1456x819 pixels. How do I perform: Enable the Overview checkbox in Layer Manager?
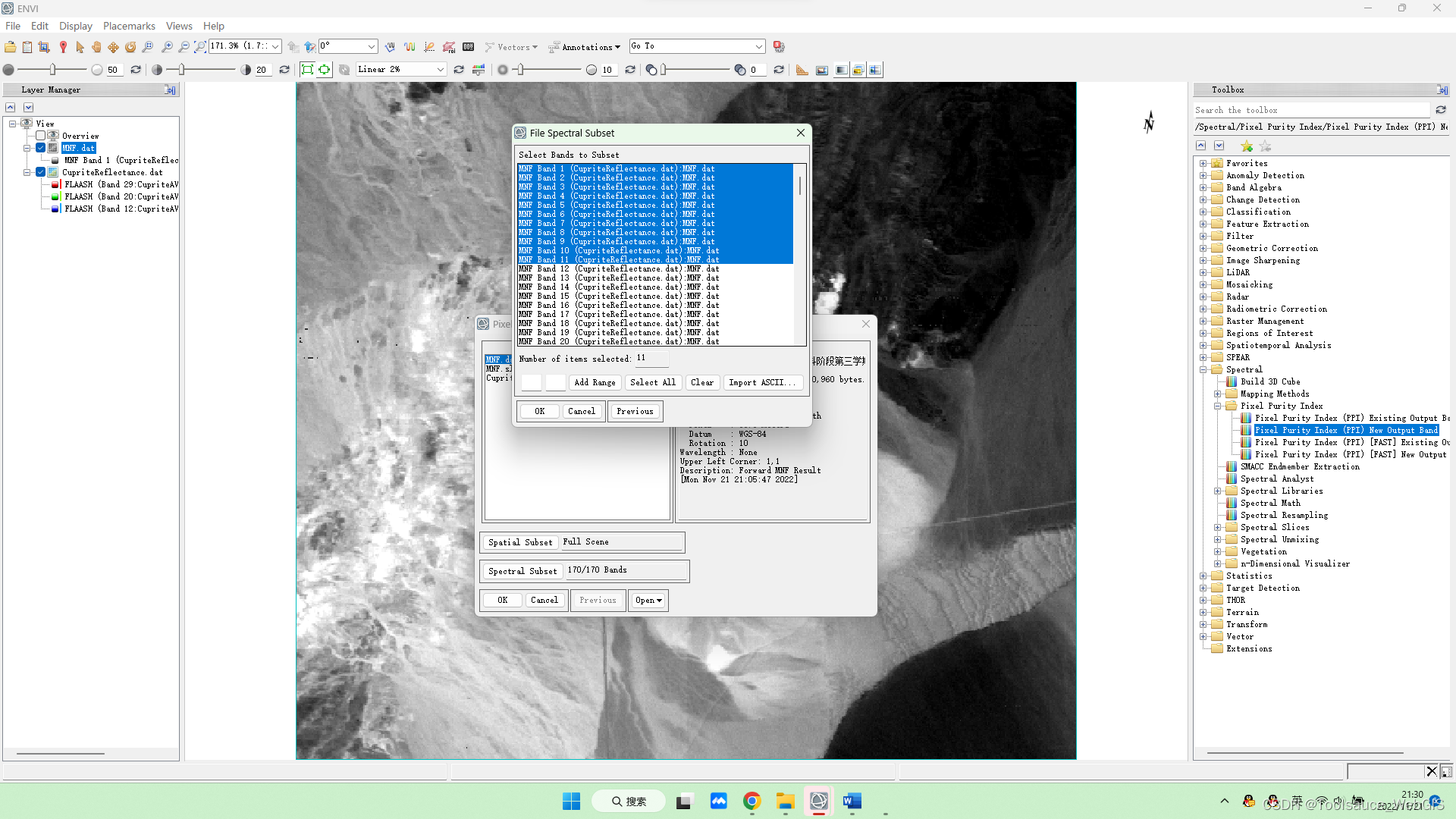pyautogui.click(x=41, y=136)
